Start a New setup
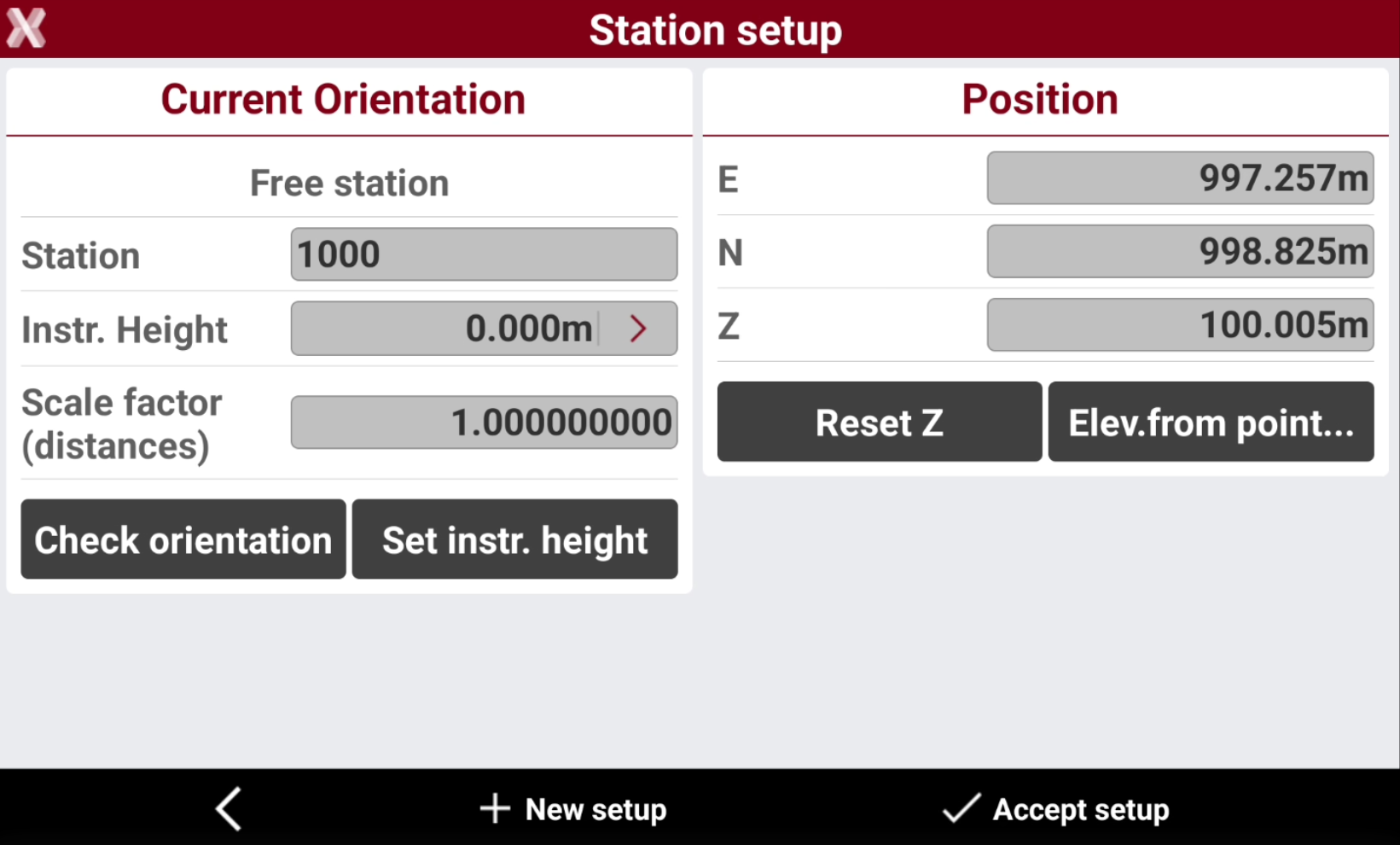The image size is (1400, 845). pos(573,808)
